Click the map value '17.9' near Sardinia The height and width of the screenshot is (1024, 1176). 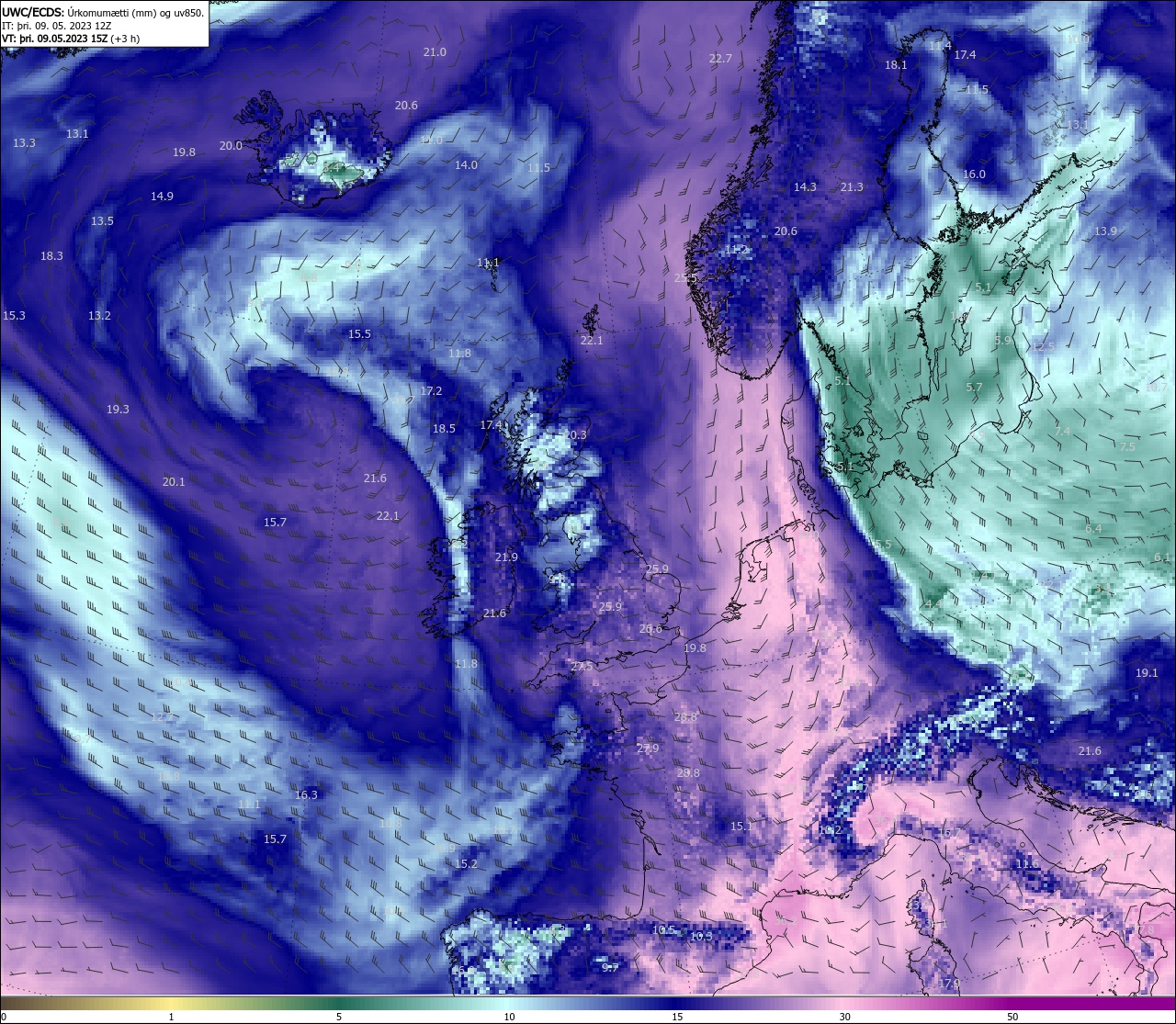pyautogui.click(x=949, y=984)
